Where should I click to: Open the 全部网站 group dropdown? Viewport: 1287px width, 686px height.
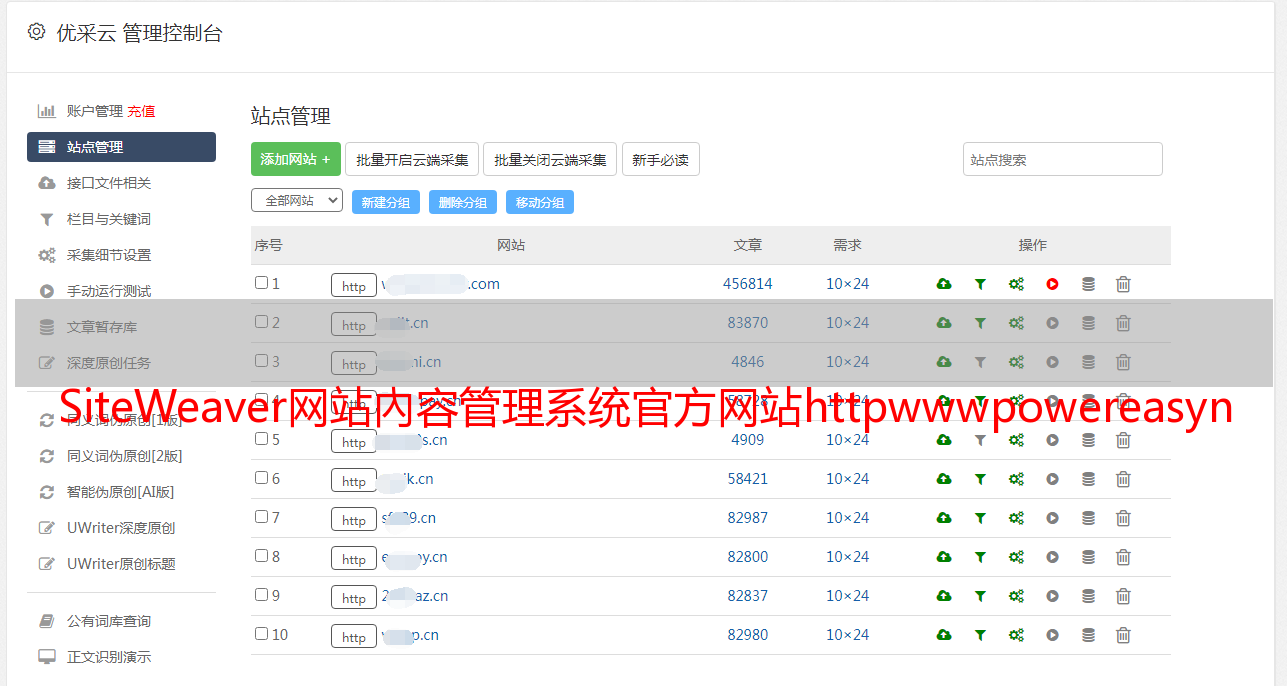pyautogui.click(x=297, y=201)
